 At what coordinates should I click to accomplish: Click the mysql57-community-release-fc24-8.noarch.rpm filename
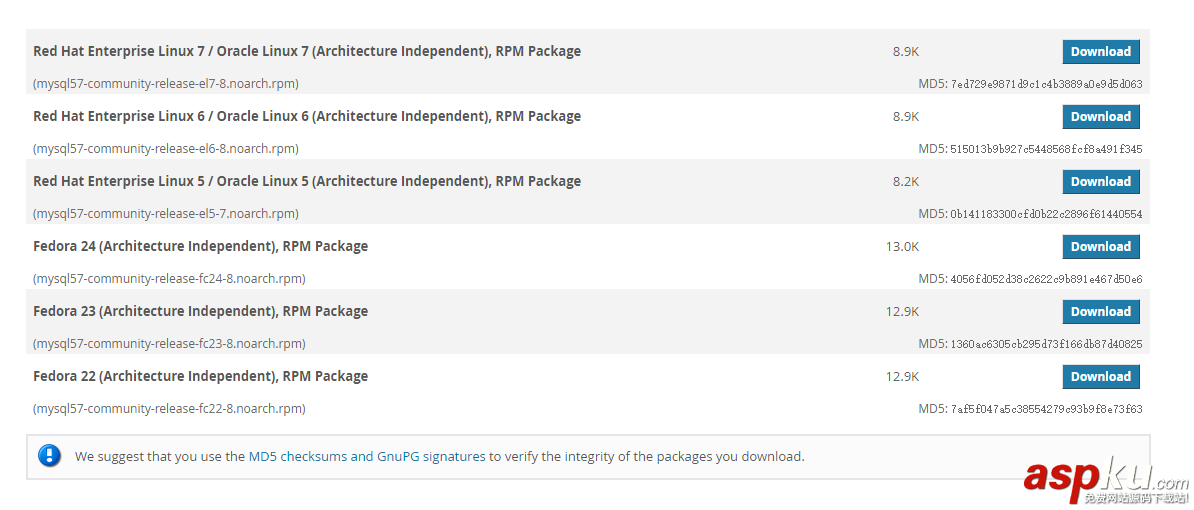(169, 279)
